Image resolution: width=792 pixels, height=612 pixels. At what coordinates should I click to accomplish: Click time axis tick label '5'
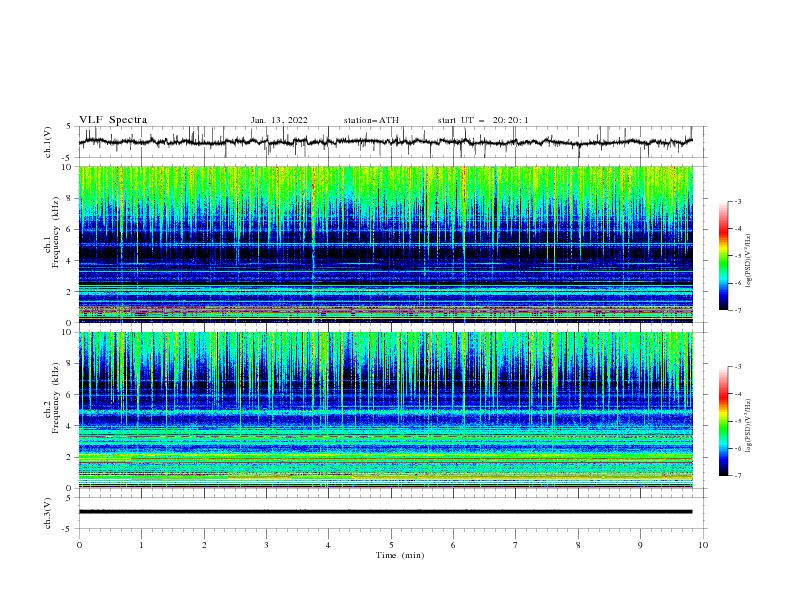click(x=391, y=545)
